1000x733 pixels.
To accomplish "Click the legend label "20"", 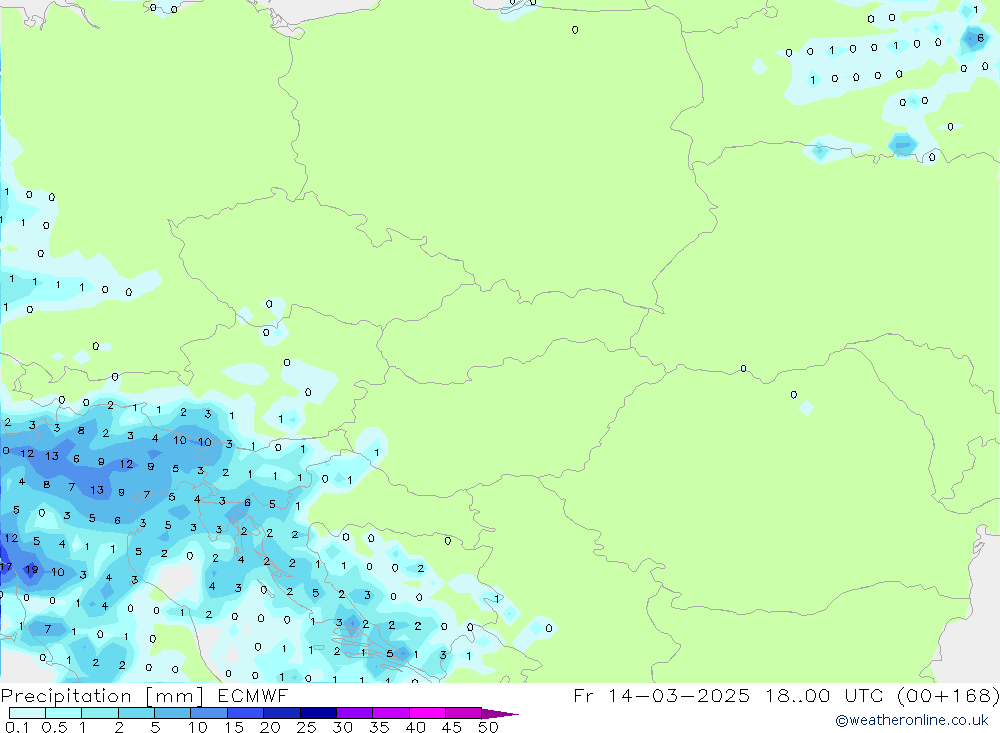I will pos(270,727).
